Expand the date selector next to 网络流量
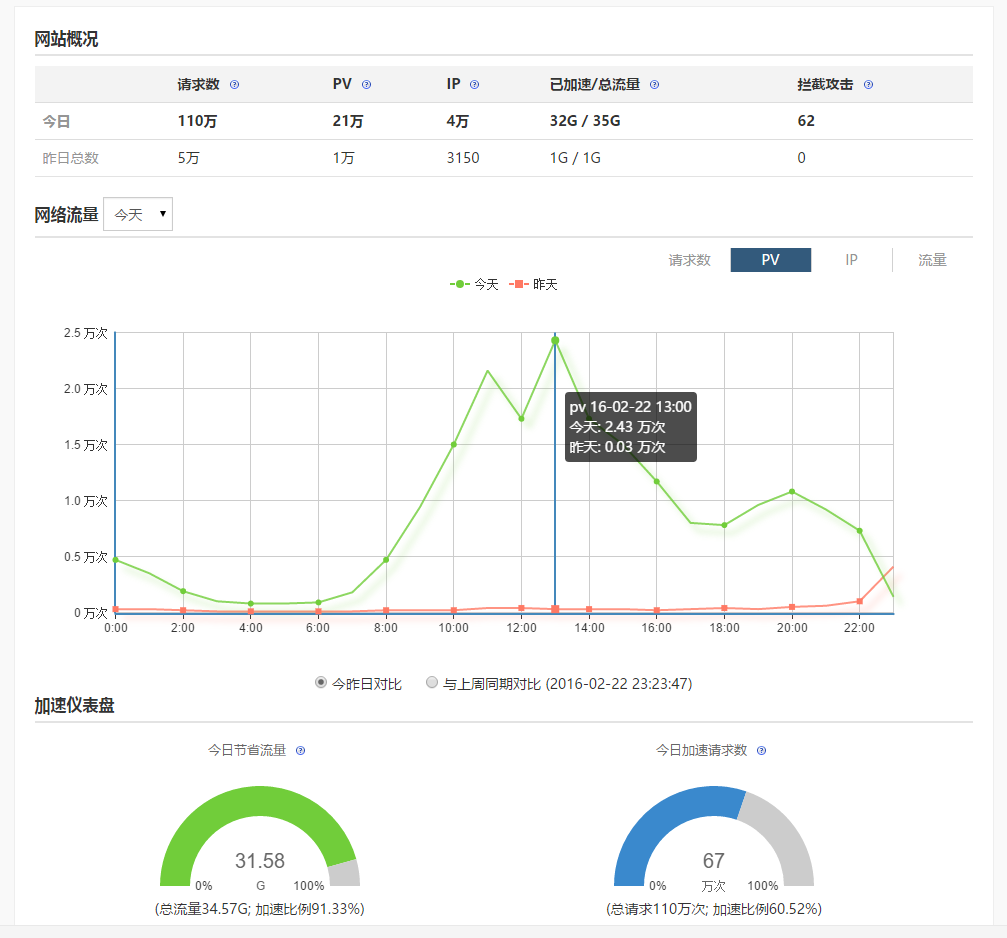The height and width of the screenshot is (938, 1007). [x=161, y=213]
